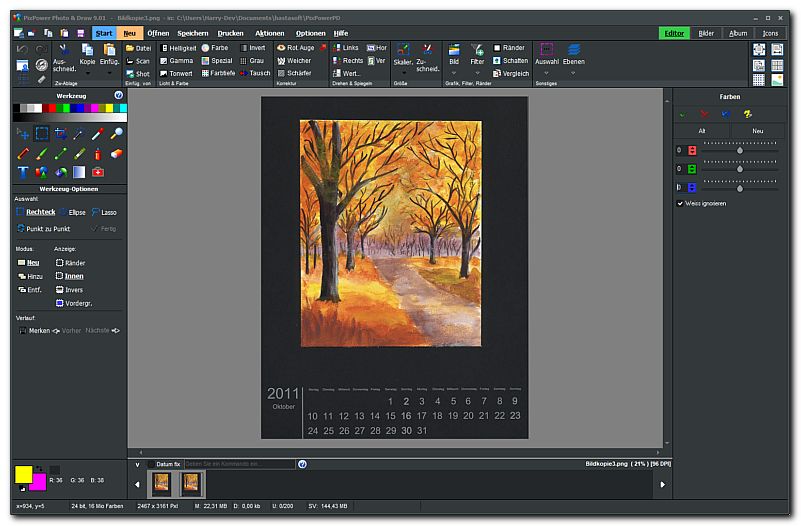Screen dimensions: 801x526
Task: Collapse command bar with V arrow
Action: click(x=137, y=465)
